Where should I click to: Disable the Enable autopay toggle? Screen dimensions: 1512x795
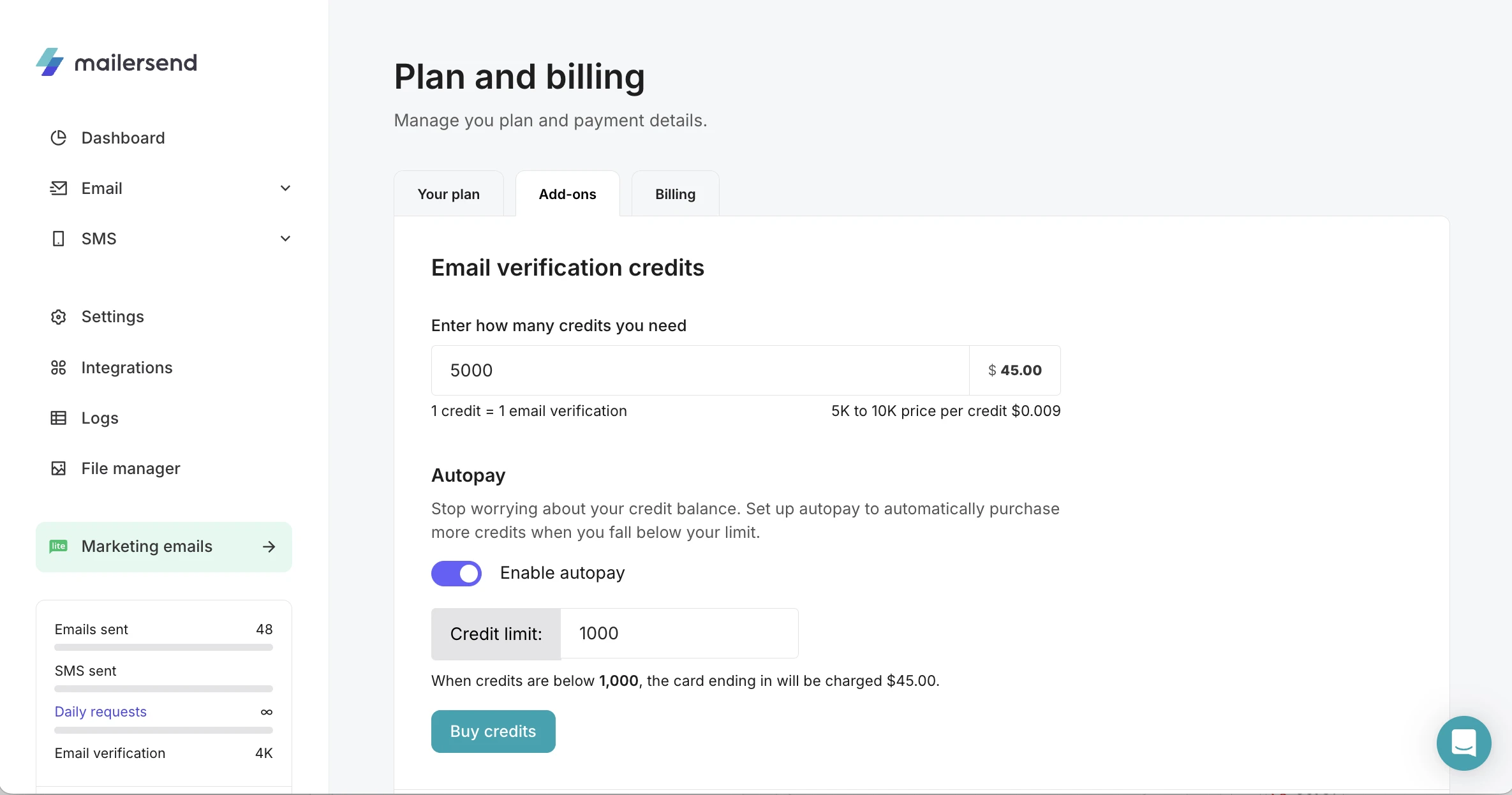456,573
